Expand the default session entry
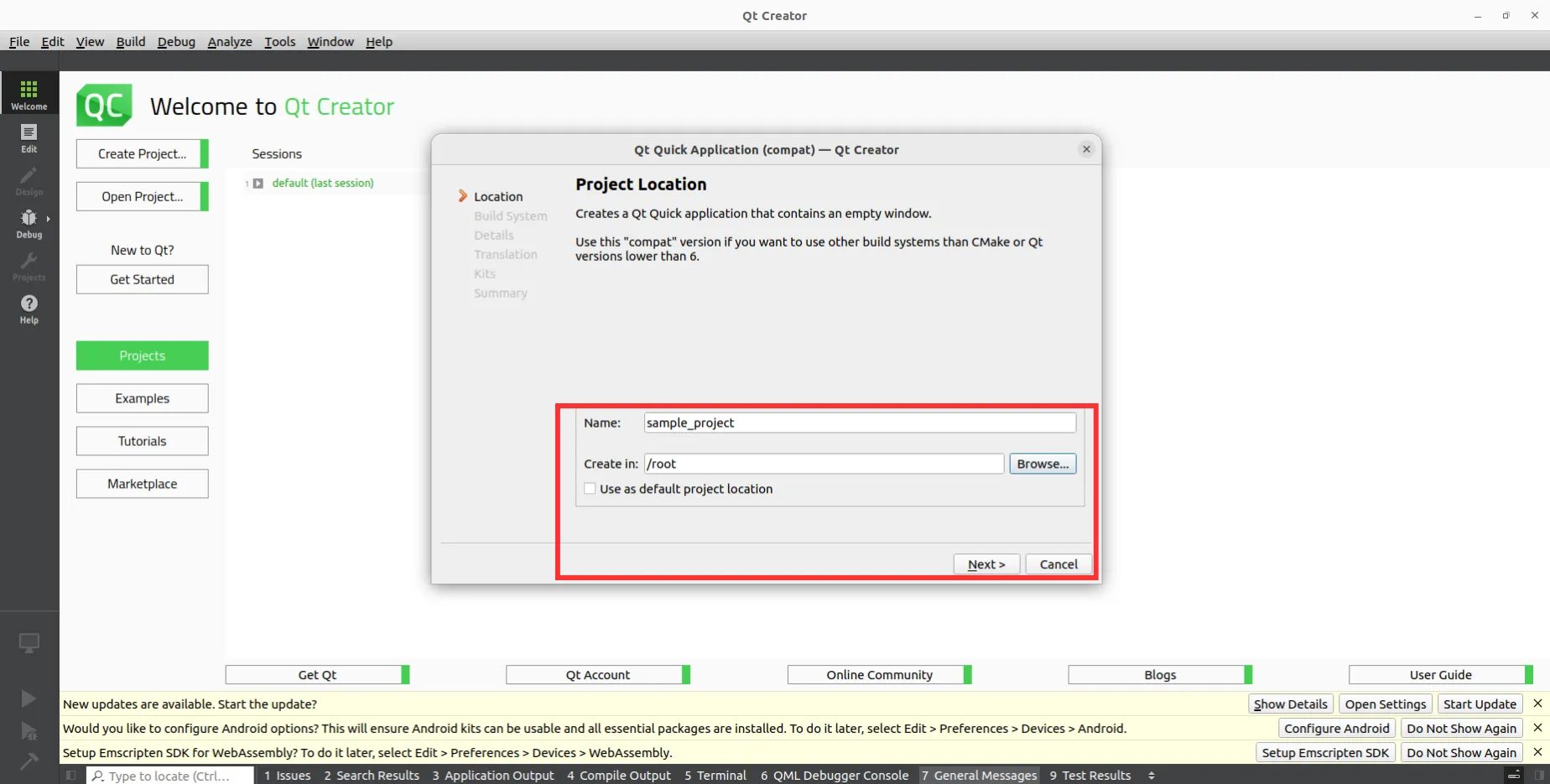The image size is (1550, 784). click(257, 183)
